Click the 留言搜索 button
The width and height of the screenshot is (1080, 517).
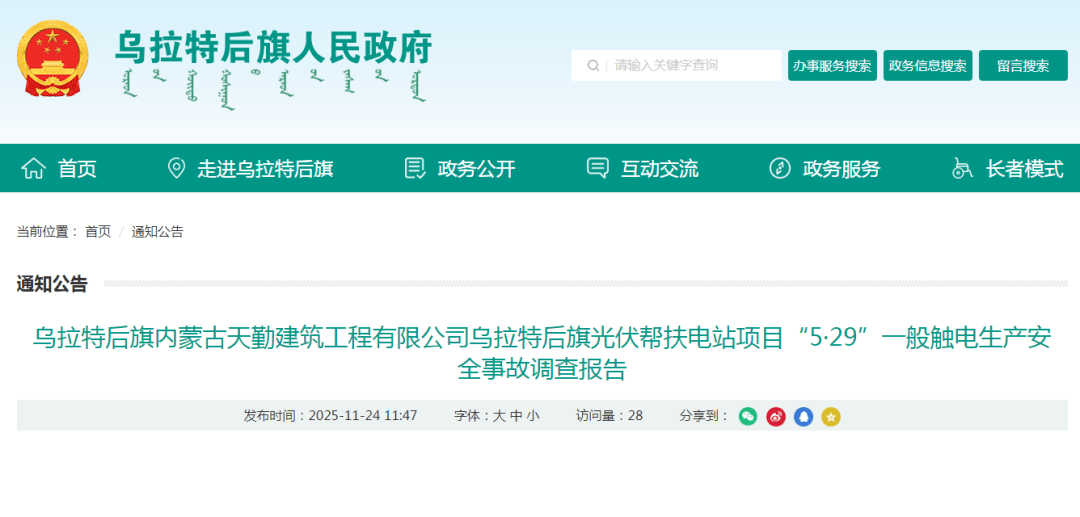pyautogui.click(x=1022, y=66)
